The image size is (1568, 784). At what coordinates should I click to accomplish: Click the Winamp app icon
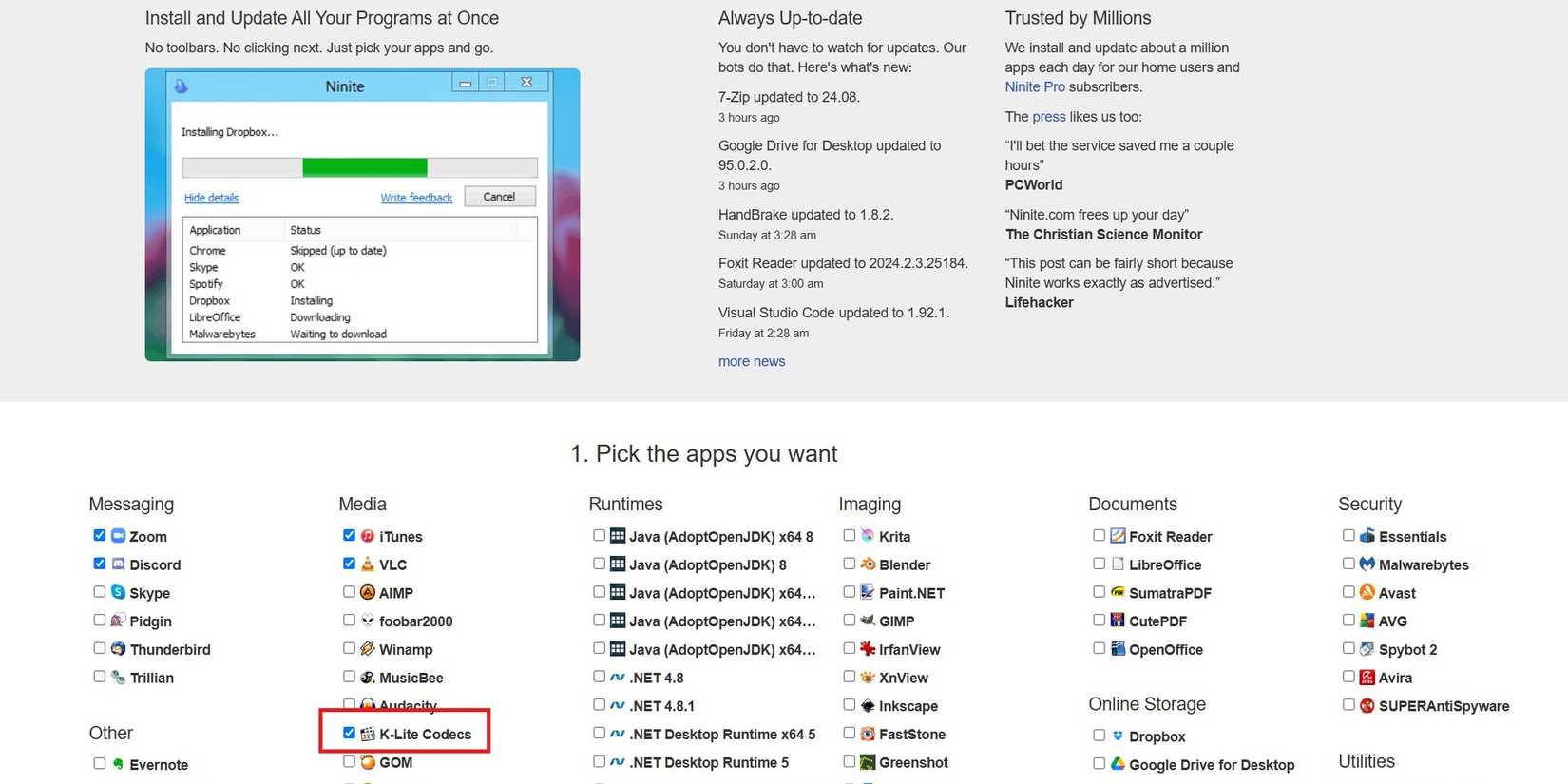pyautogui.click(x=368, y=649)
